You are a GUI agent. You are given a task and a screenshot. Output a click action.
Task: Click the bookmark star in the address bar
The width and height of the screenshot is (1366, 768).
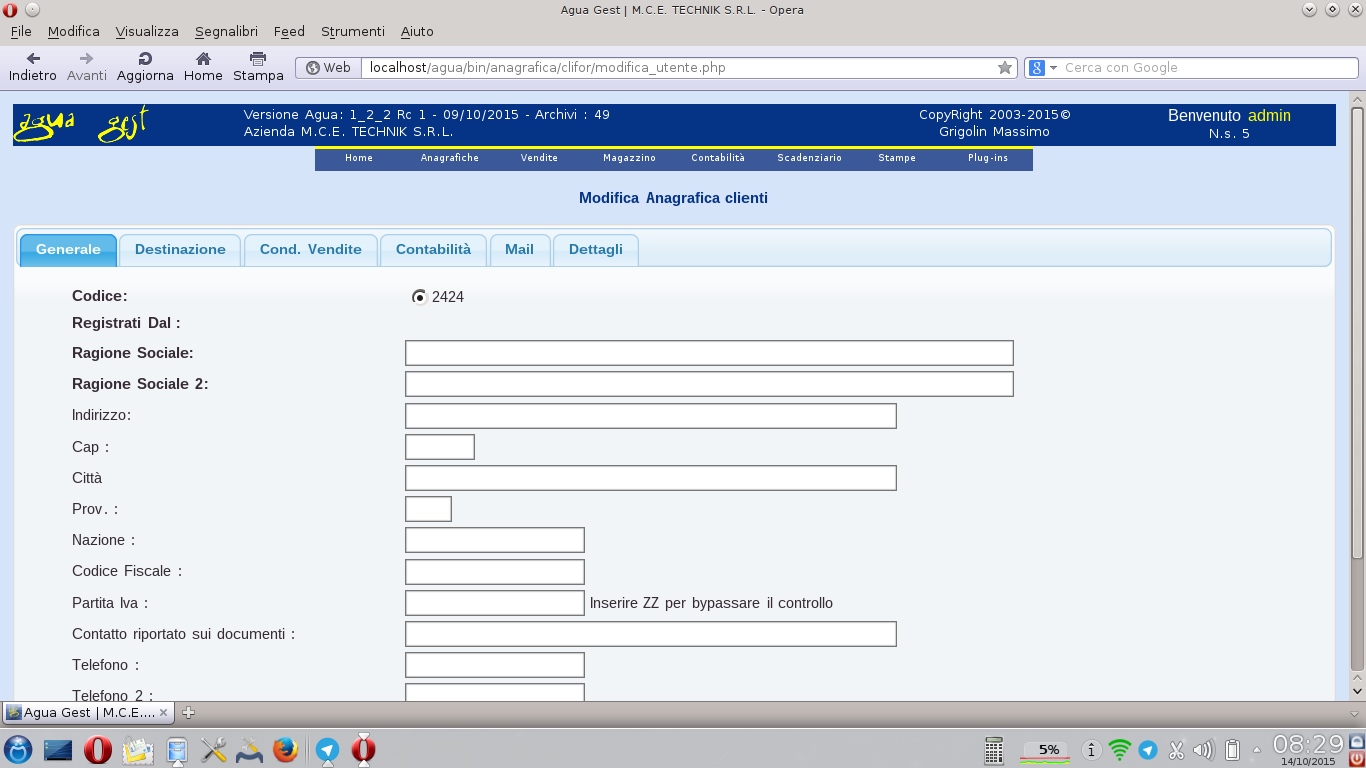click(x=1004, y=67)
